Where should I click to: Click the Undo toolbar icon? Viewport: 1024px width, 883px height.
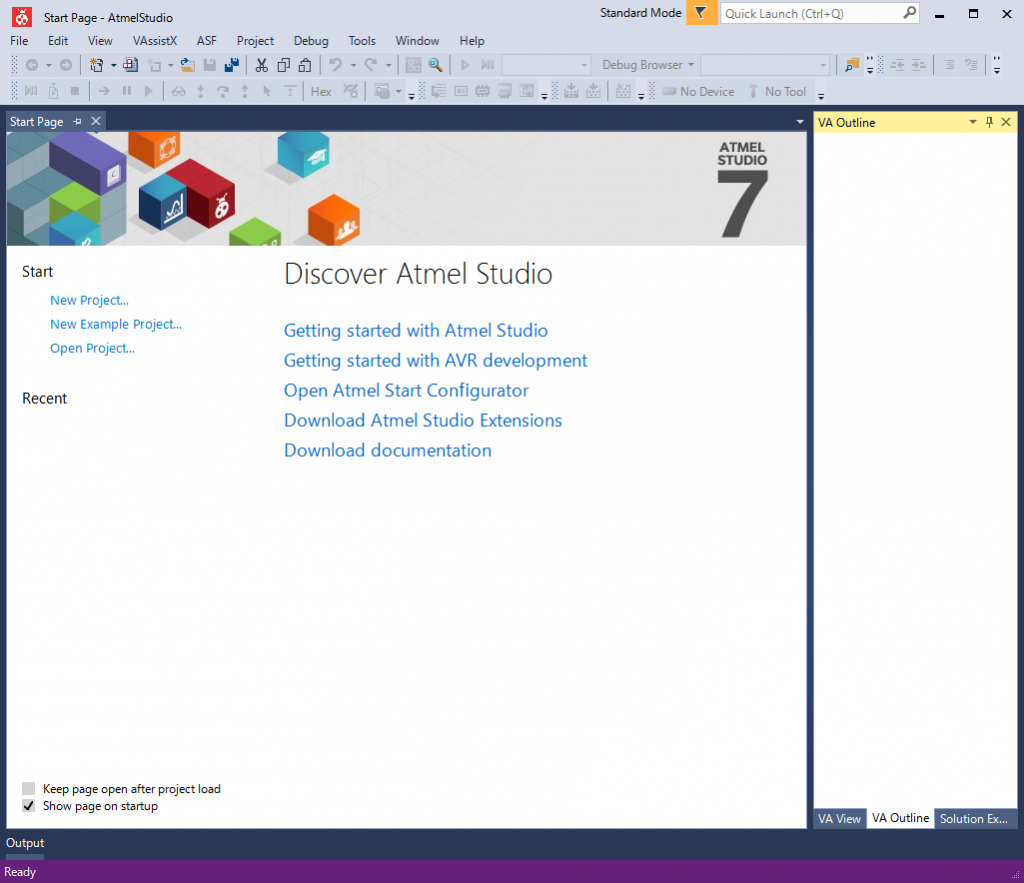click(x=335, y=65)
